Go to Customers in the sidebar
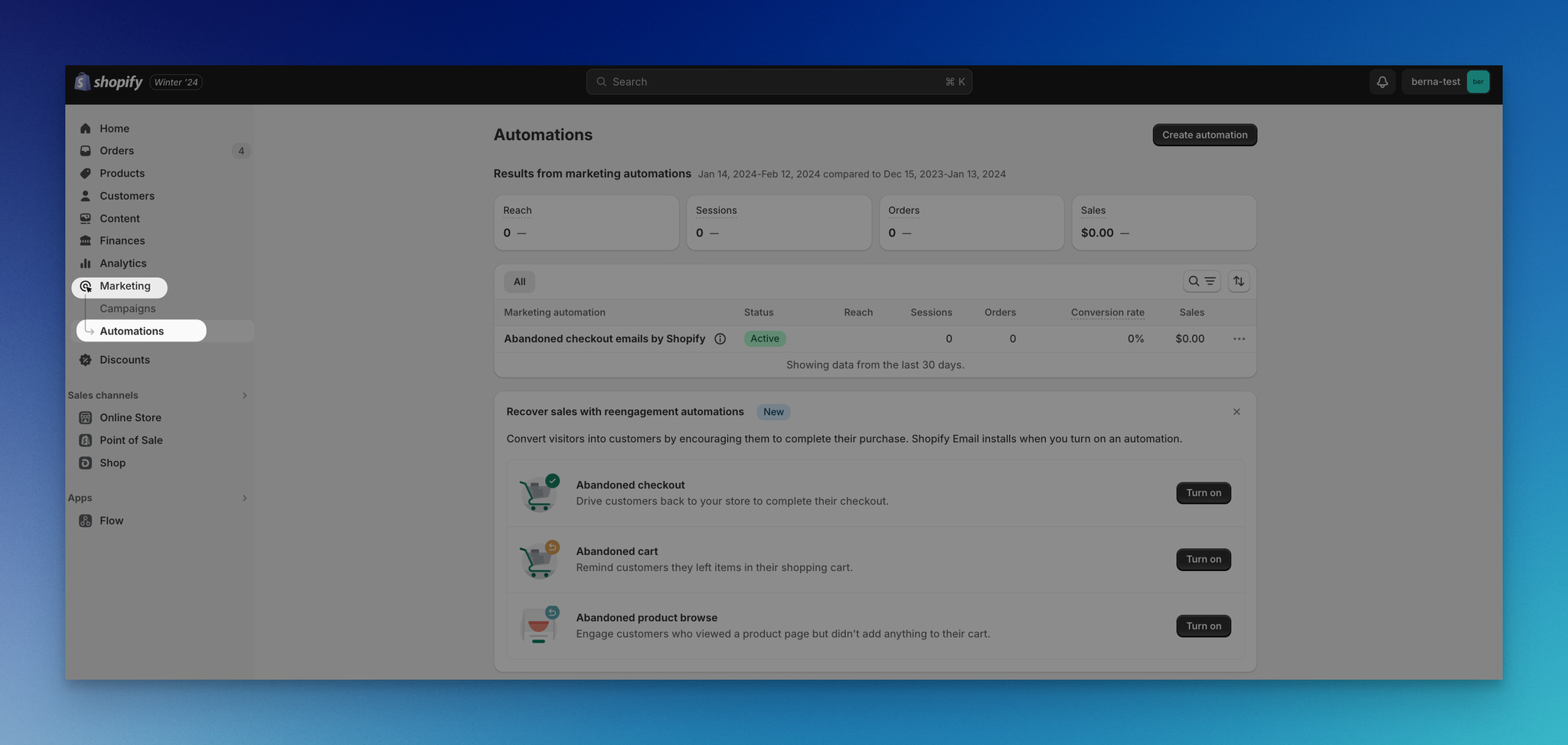The image size is (1568, 745). pos(127,196)
